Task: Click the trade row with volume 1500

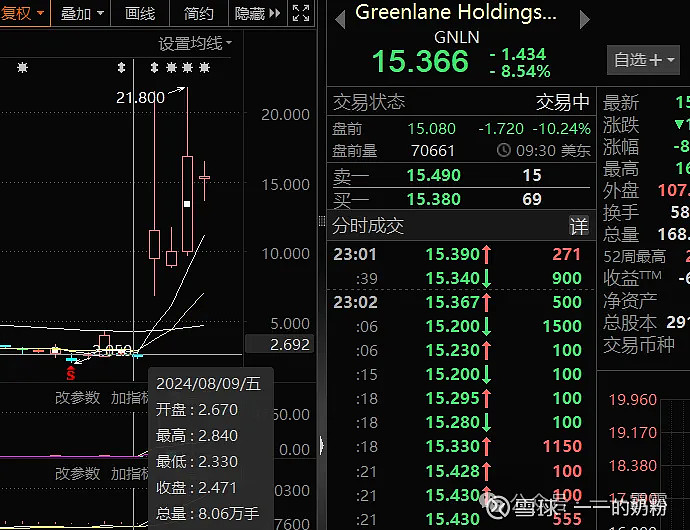Action: 461,326
